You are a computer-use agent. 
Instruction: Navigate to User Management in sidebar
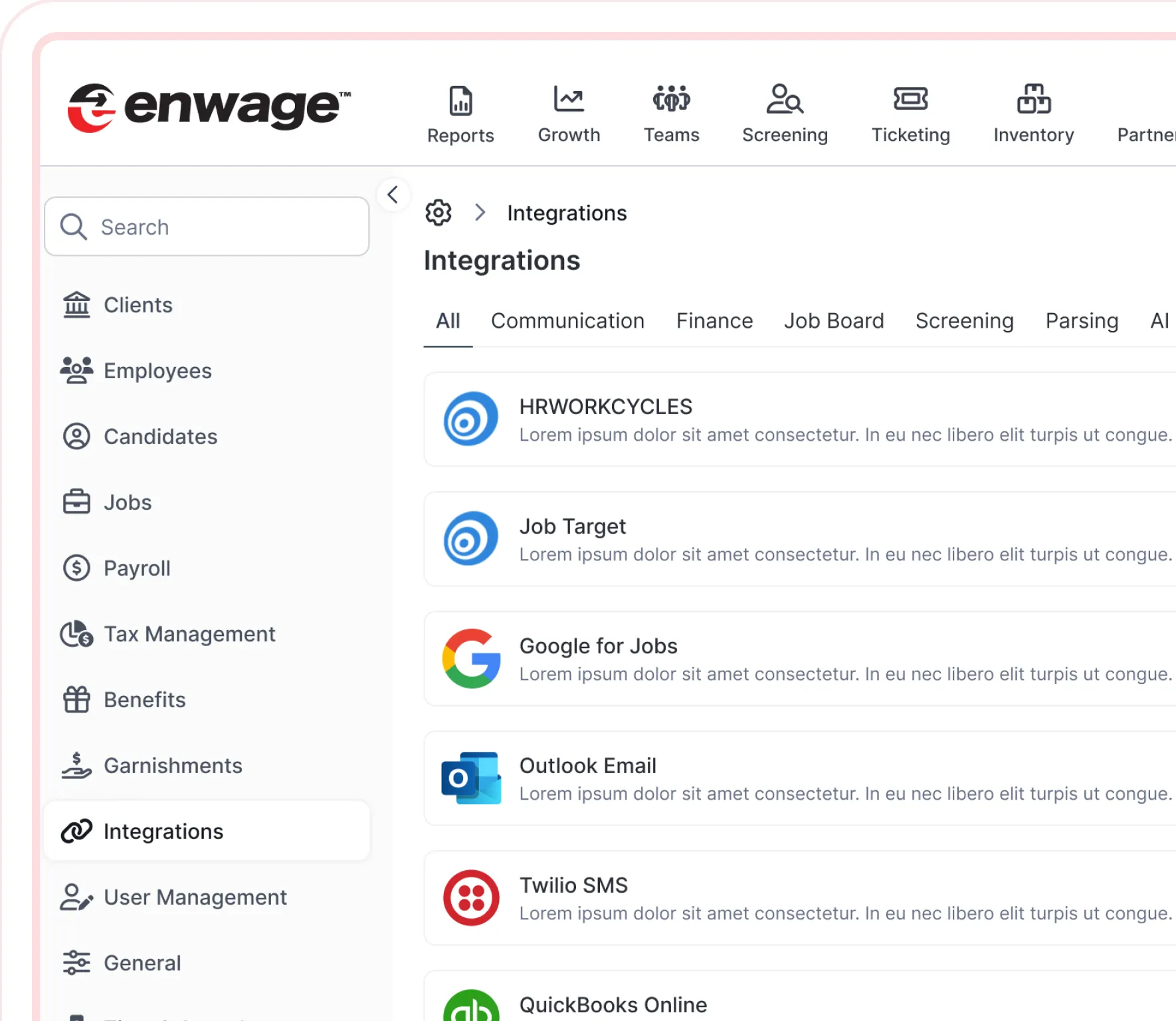(195, 897)
